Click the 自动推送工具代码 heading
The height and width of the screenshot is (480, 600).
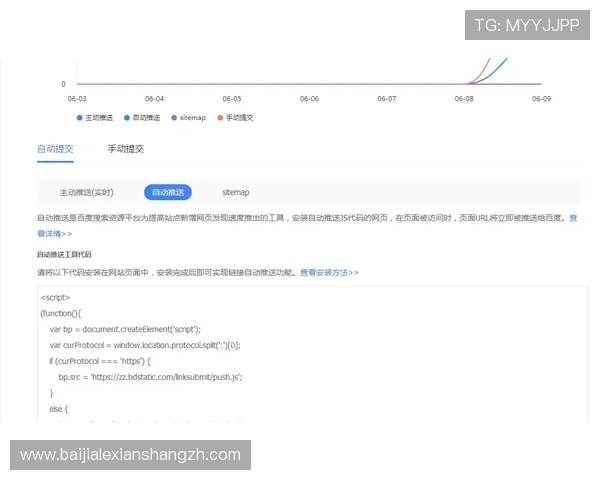pos(64,255)
